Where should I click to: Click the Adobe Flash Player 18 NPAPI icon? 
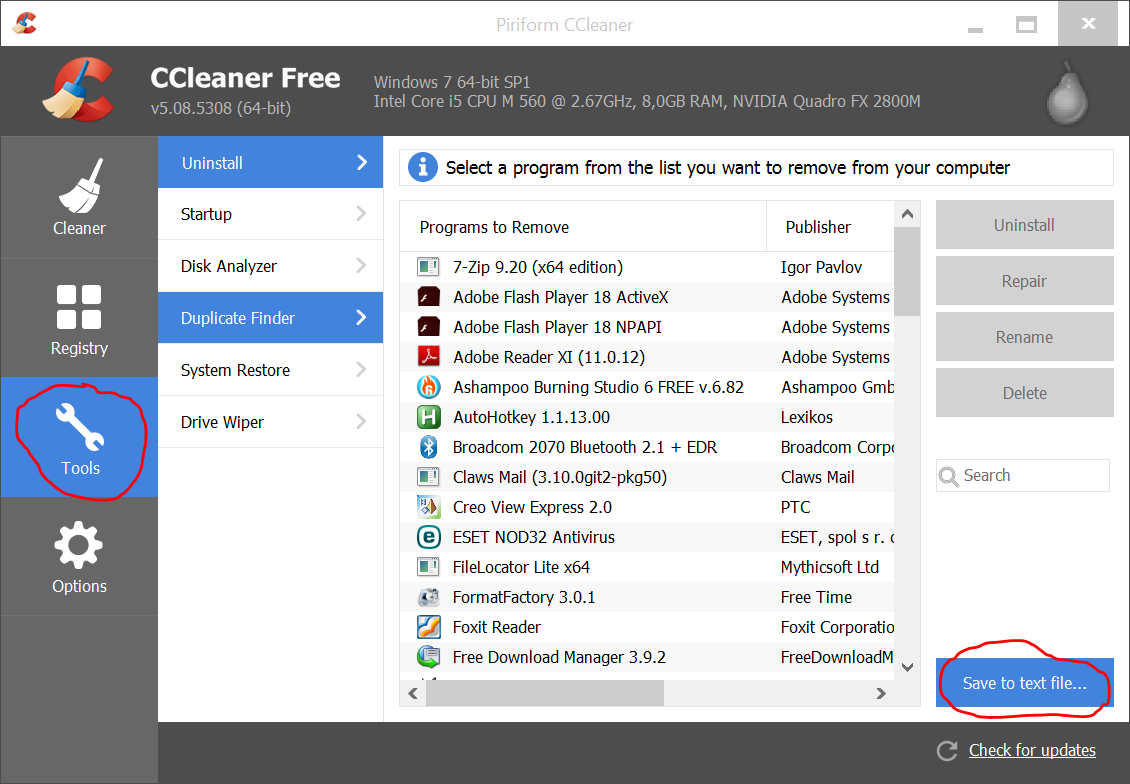[x=428, y=327]
